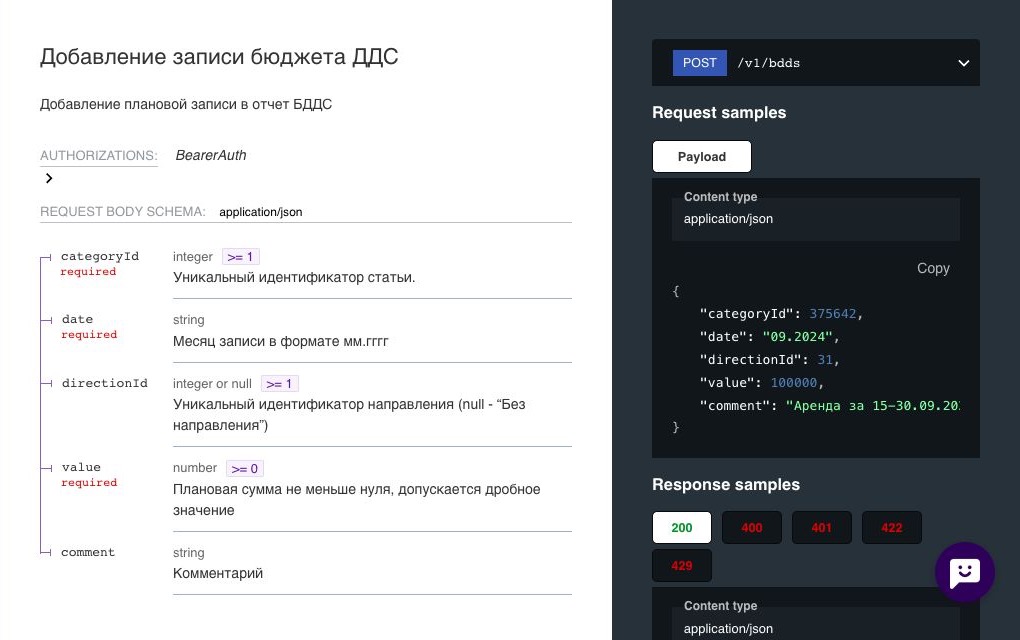Click description 'Уникальный идентификатор статьи.'
The image size is (1020, 640).
(x=294, y=278)
